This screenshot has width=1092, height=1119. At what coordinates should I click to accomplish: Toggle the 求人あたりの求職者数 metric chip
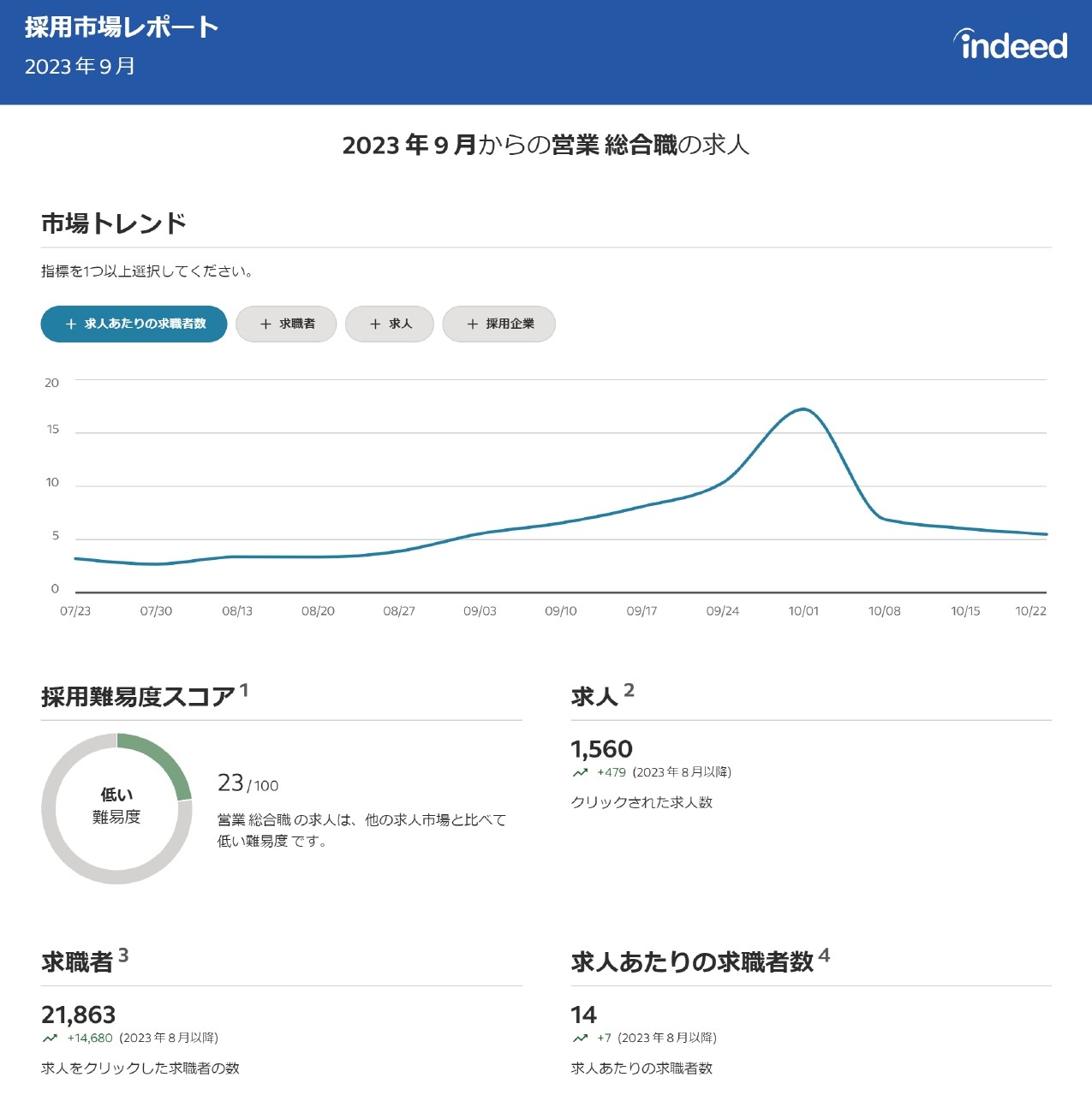click(134, 324)
